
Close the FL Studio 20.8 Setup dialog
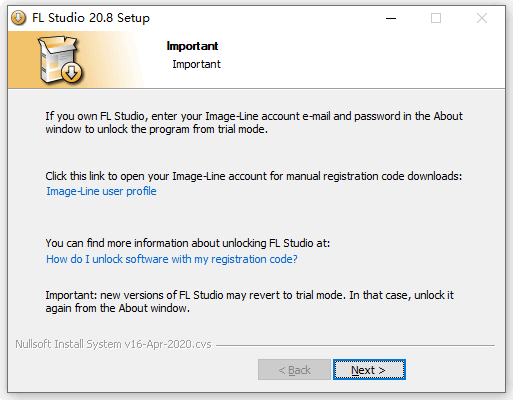point(482,18)
